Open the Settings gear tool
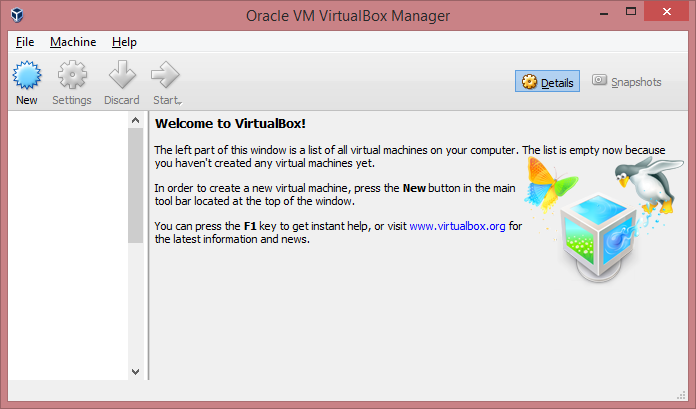696x409 pixels. click(72, 75)
